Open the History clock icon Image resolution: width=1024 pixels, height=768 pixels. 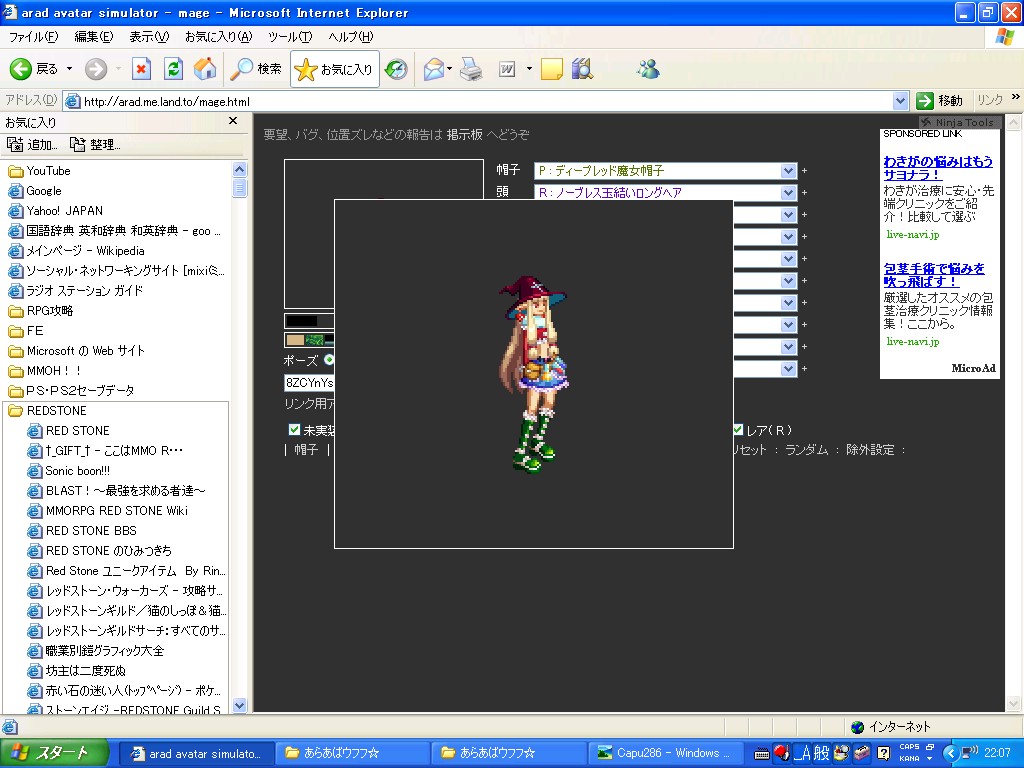point(396,69)
